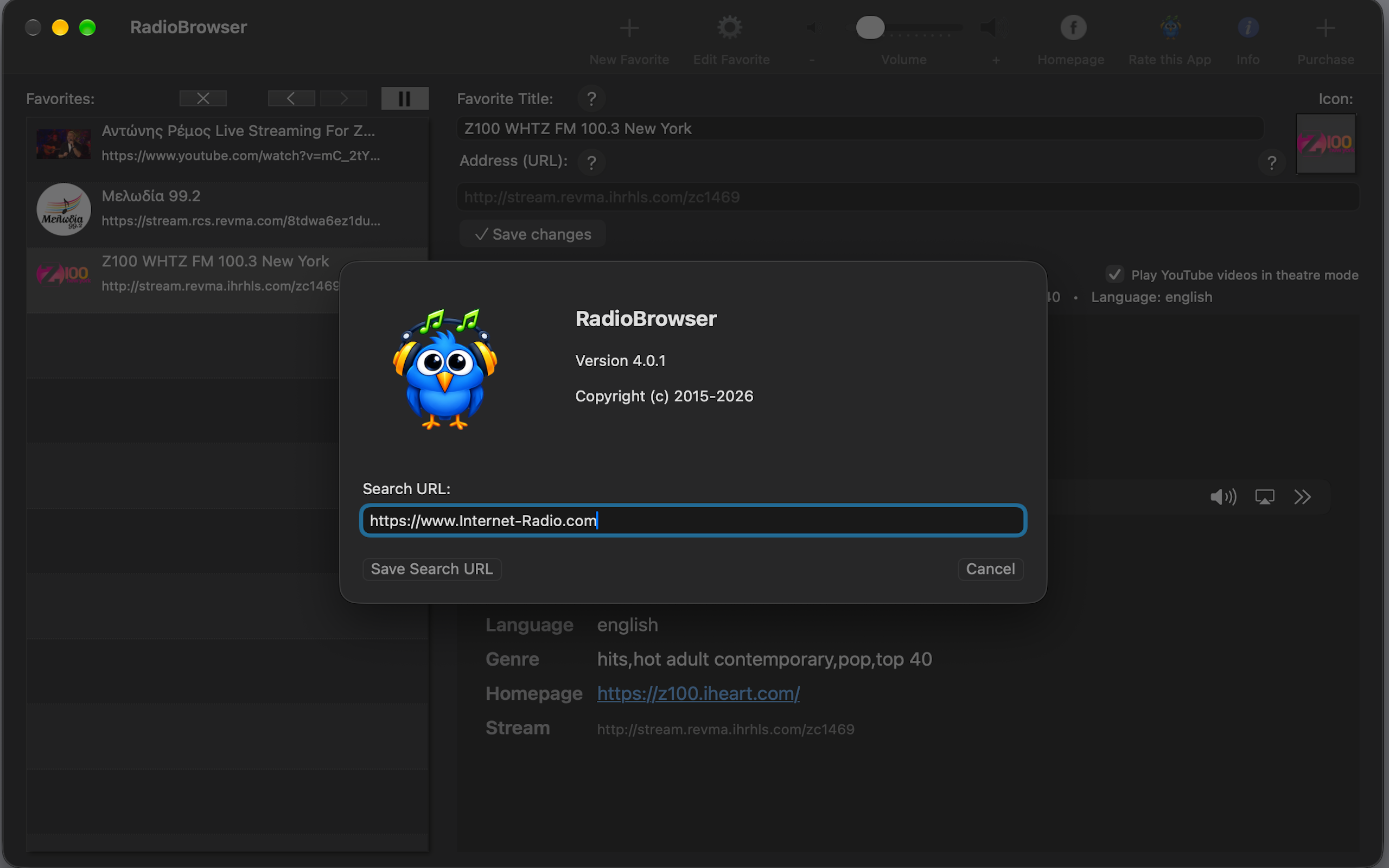Select the Z100 station icon thumbnail
The image size is (1389, 868).
[x=1326, y=144]
